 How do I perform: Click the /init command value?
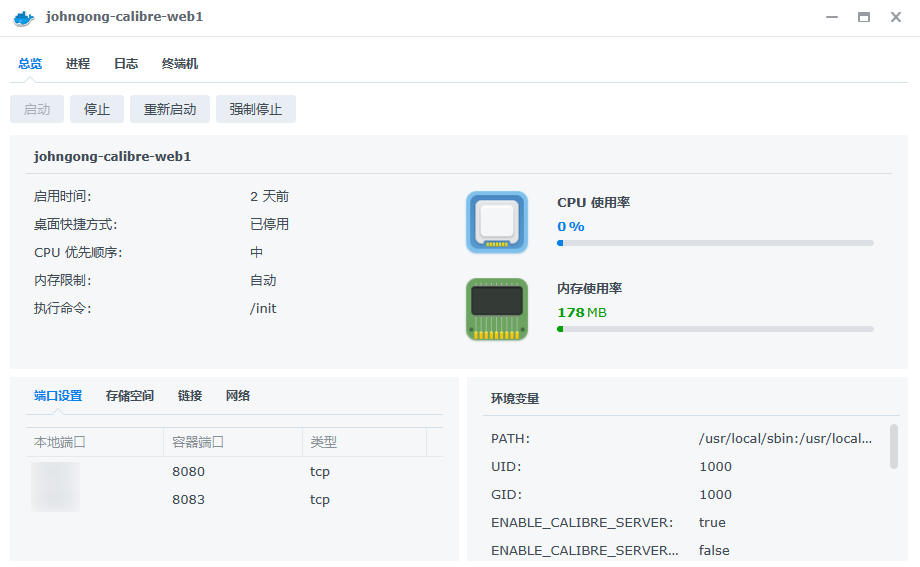click(x=263, y=308)
